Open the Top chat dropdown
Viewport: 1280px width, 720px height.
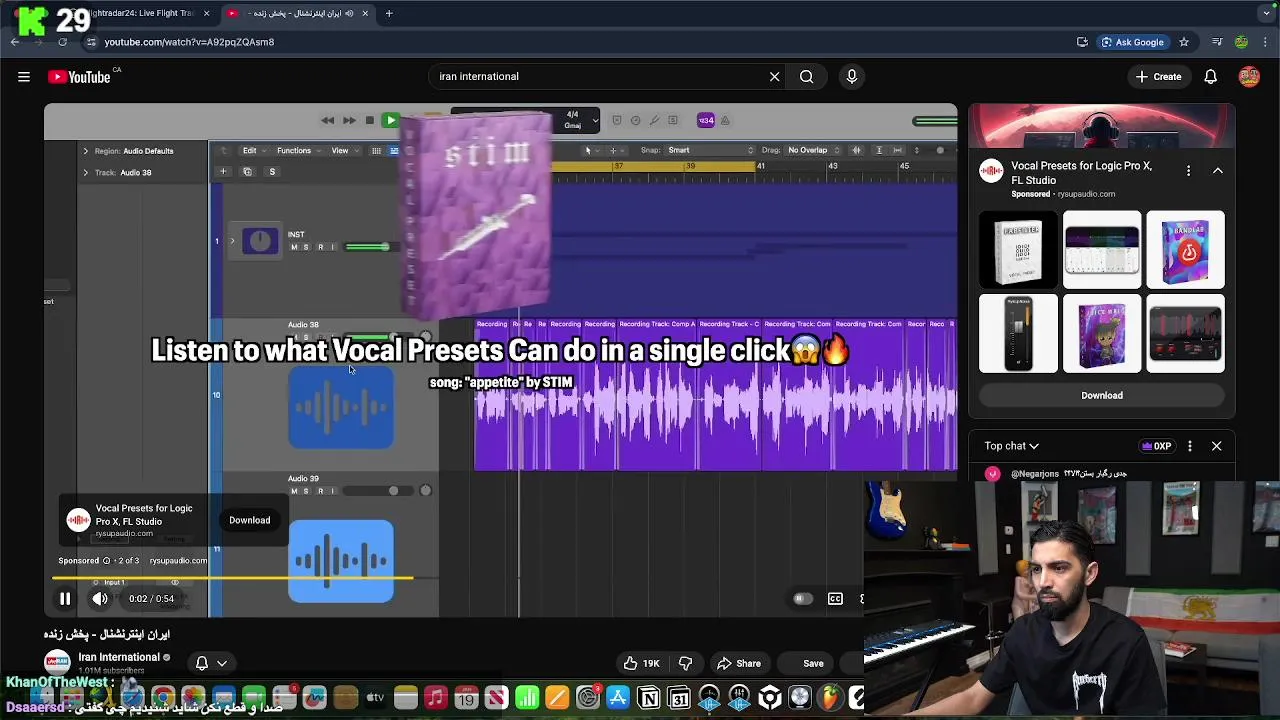(1011, 446)
